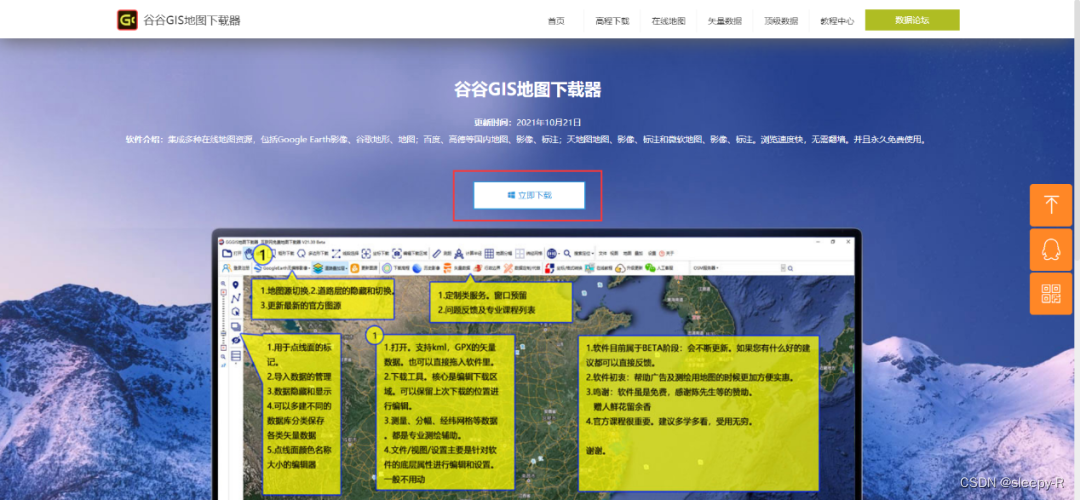Image resolution: width=1080 pixels, height=500 pixels.
Task: Click the 立即下载 download button
Action: pyautogui.click(x=529, y=195)
